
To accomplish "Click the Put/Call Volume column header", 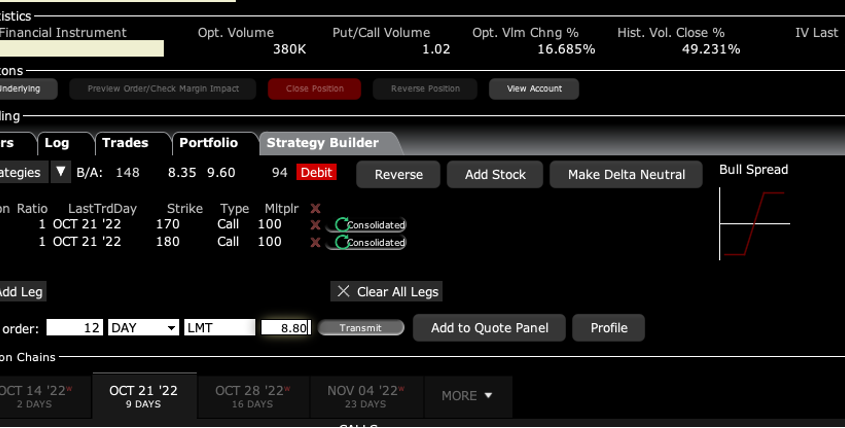I will (381, 32).
